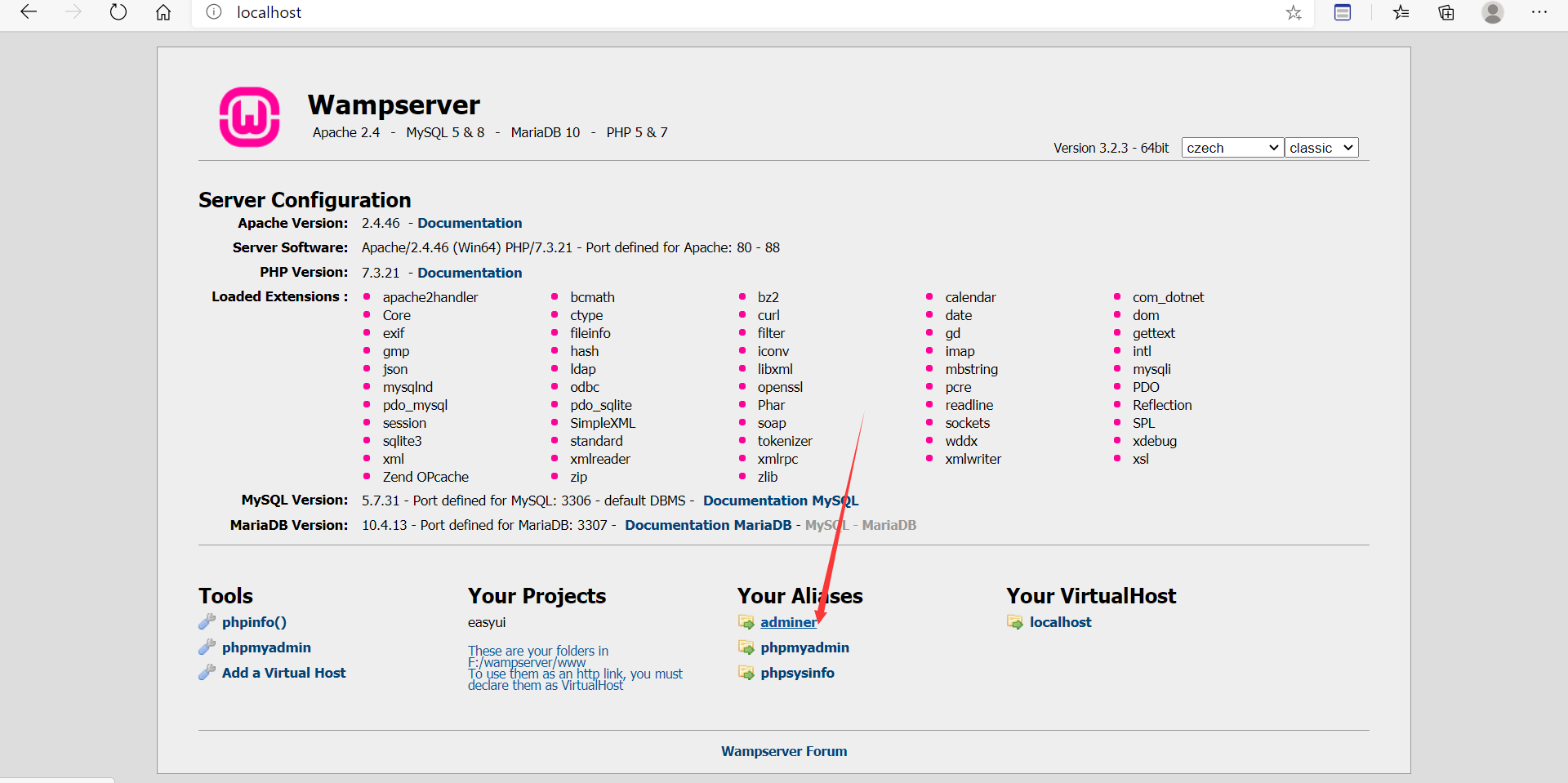Open site information icon in address bar

click(214, 12)
